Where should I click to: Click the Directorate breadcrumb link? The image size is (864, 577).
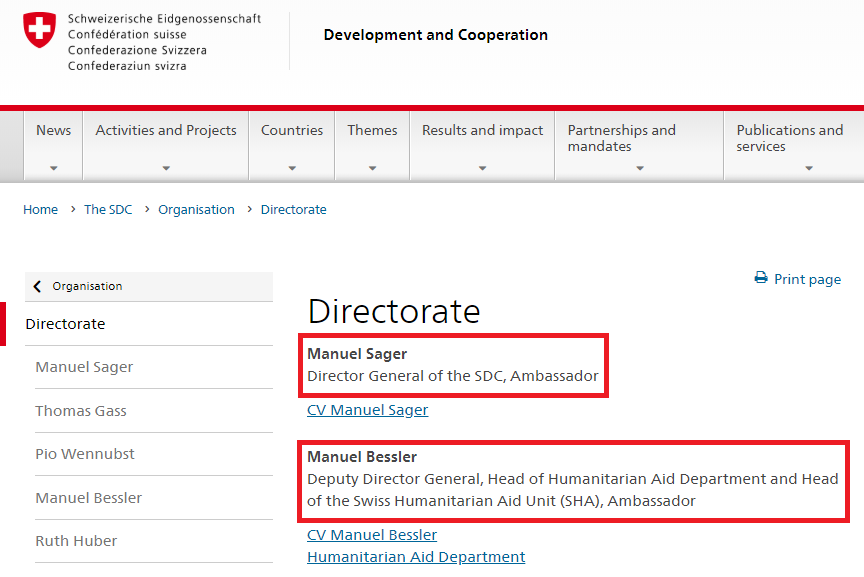tap(294, 209)
